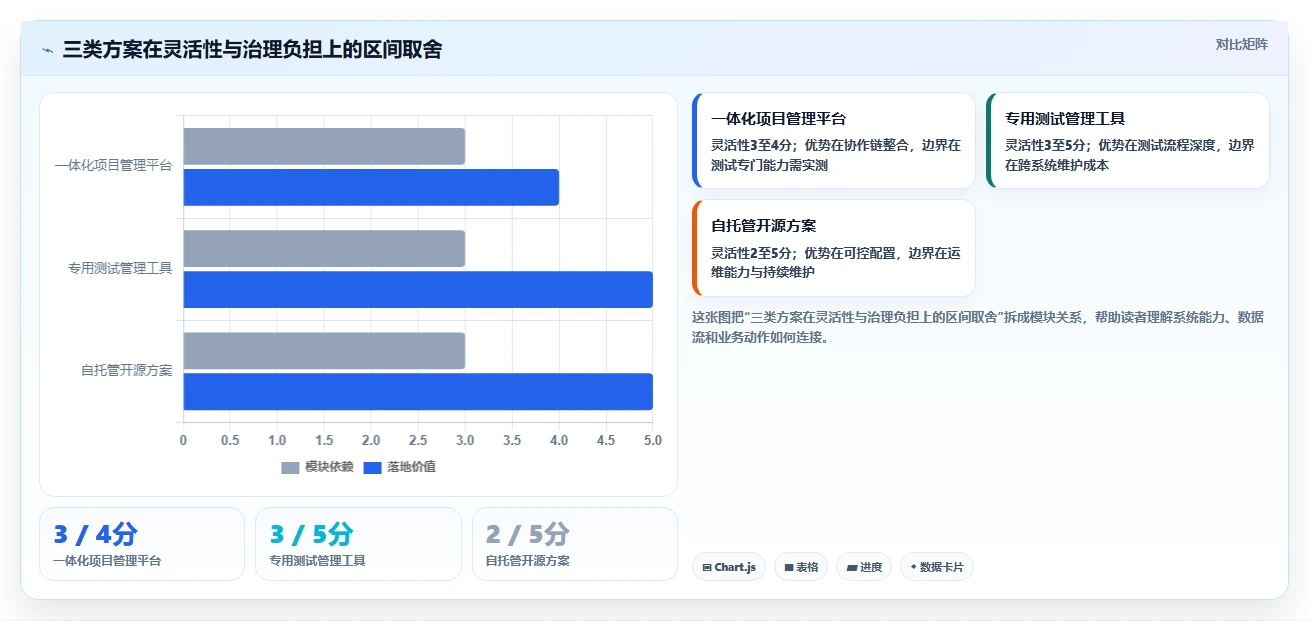Click text 灵活性2至5分 in 自托管开源方案 card
This screenshot has height=621, width=1309.
pos(751,252)
